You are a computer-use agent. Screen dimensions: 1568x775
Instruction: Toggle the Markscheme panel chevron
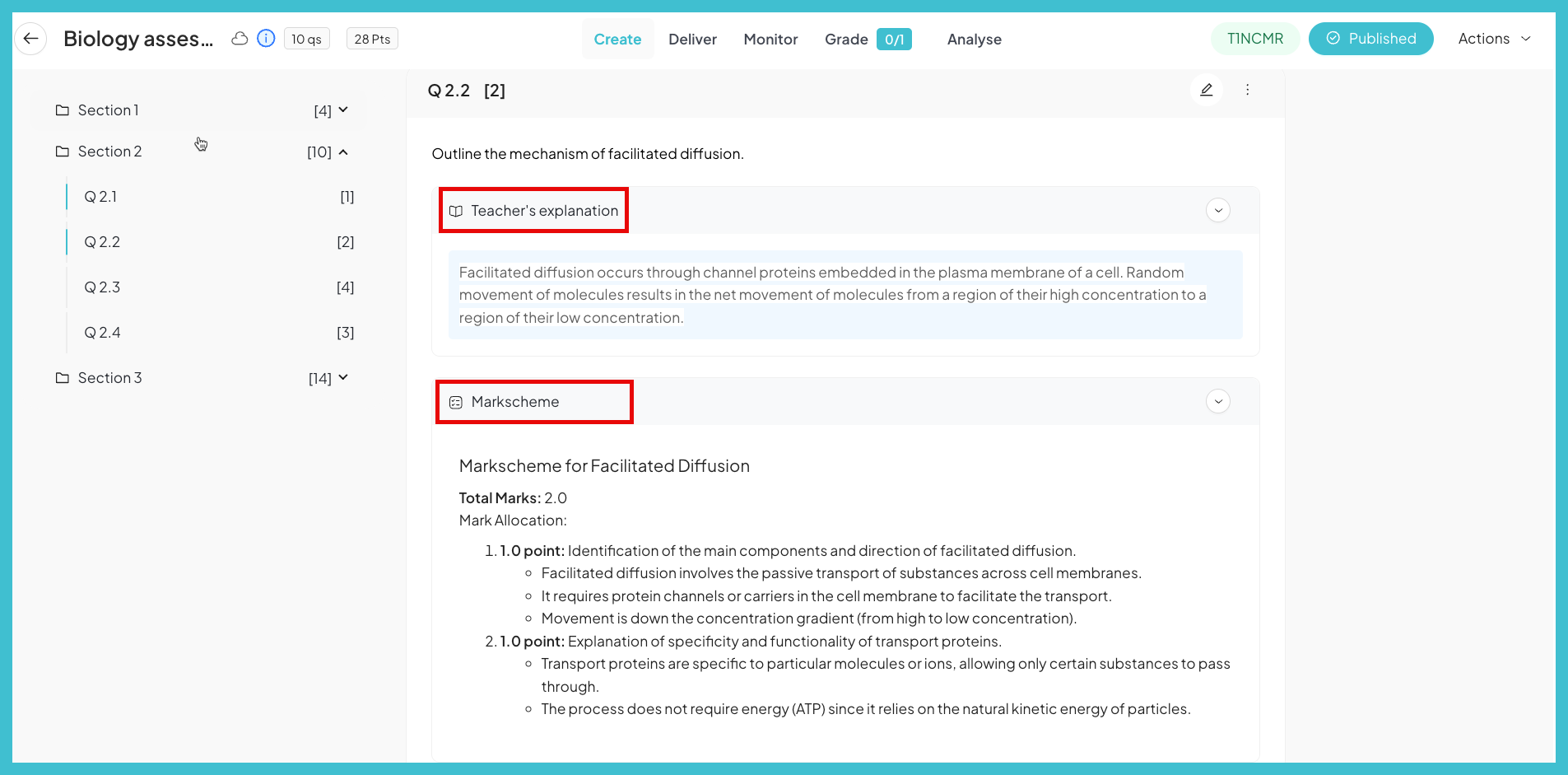[x=1217, y=401]
